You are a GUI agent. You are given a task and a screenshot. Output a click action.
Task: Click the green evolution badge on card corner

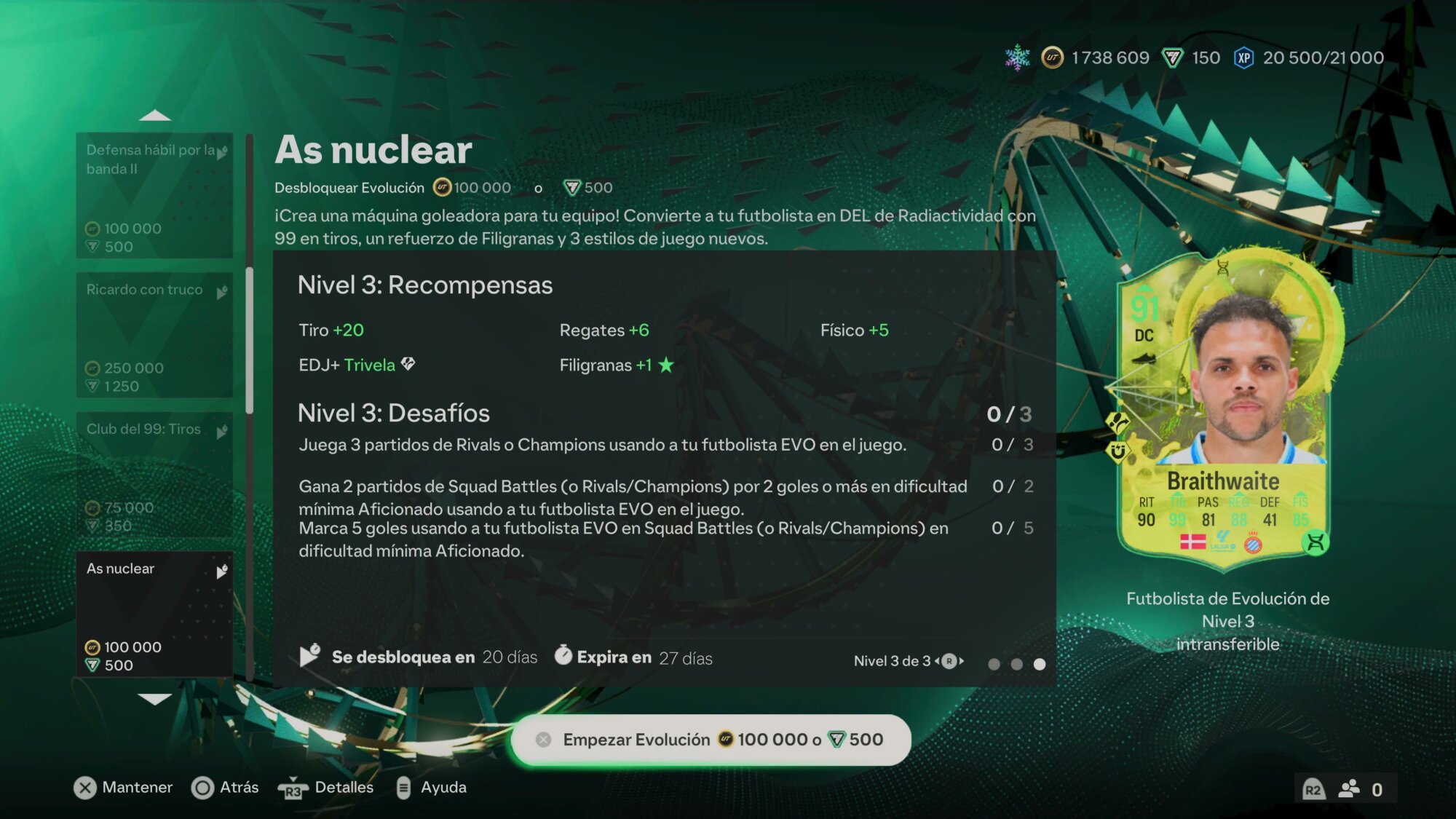[x=1315, y=542]
